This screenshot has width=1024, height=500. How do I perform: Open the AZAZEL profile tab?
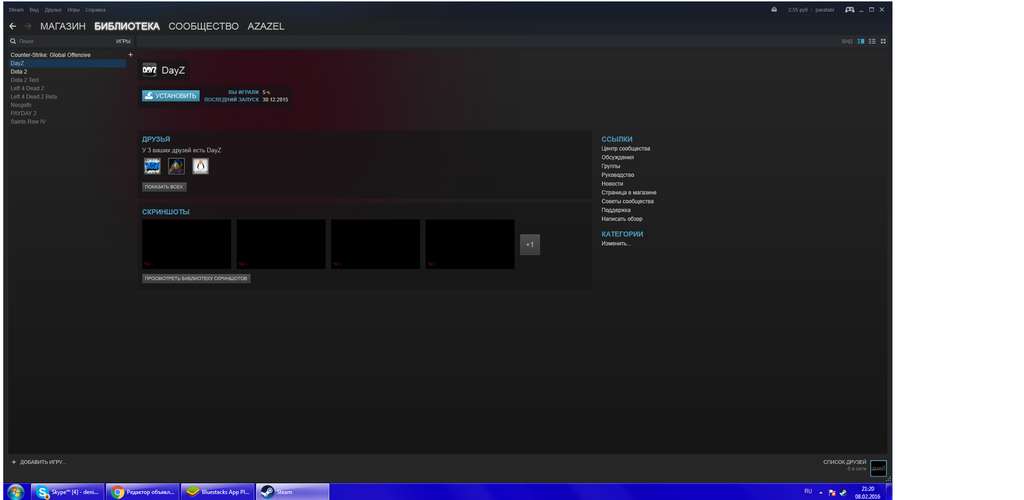tap(266, 26)
